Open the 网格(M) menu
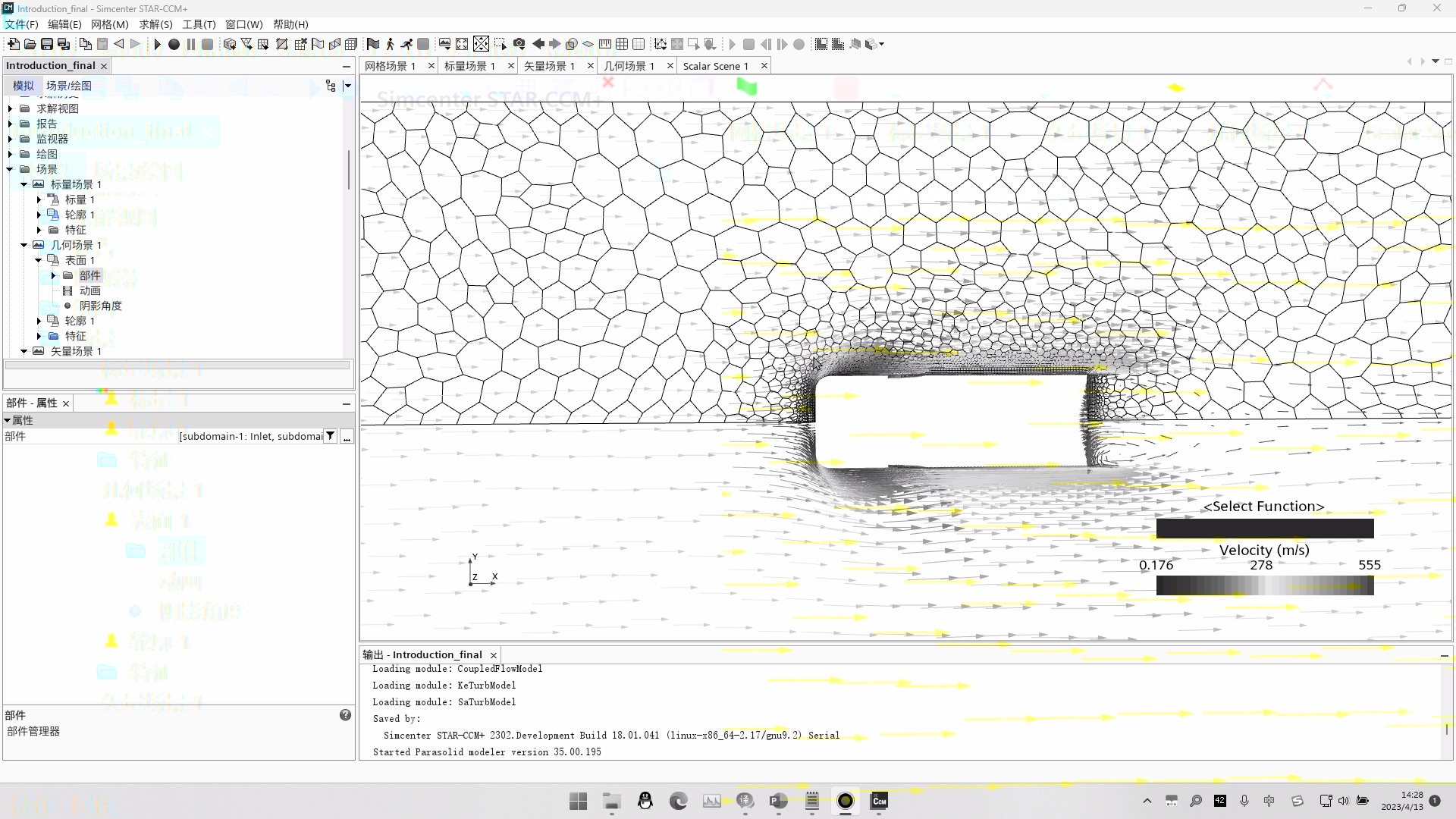The image size is (1456, 819). point(110,24)
